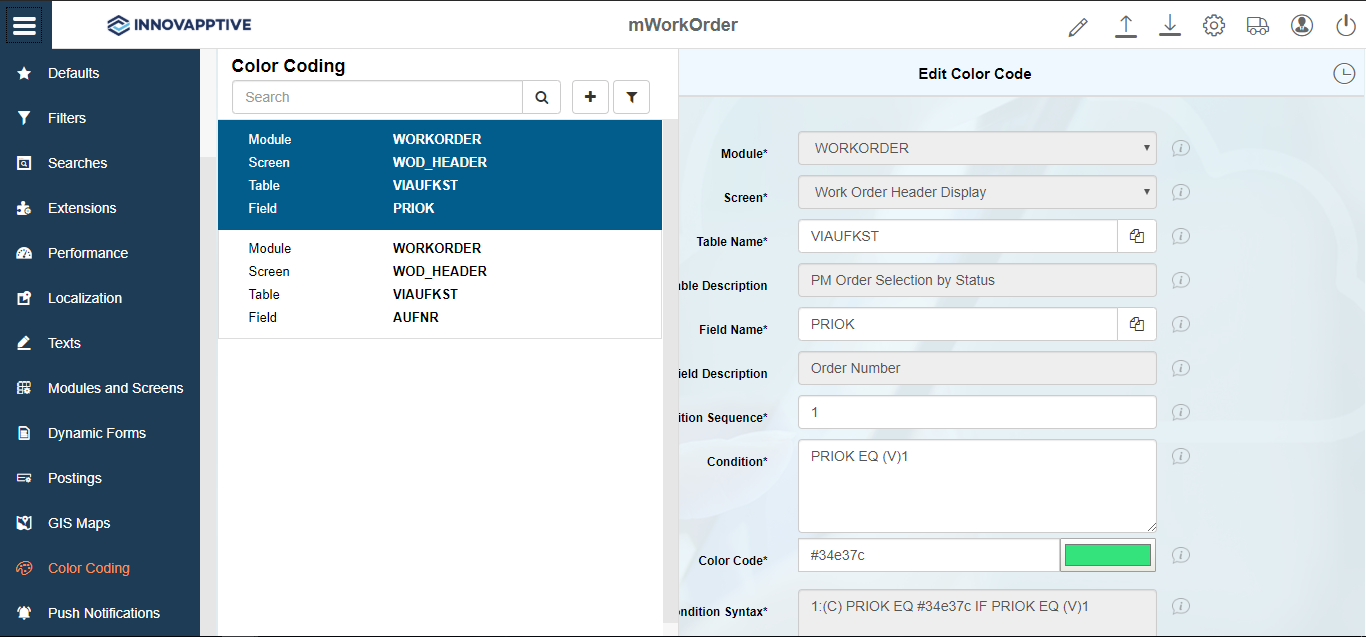Click the upload arrow icon
Image resolution: width=1366 pixels, height=637 pixels.
(1126, 26)
